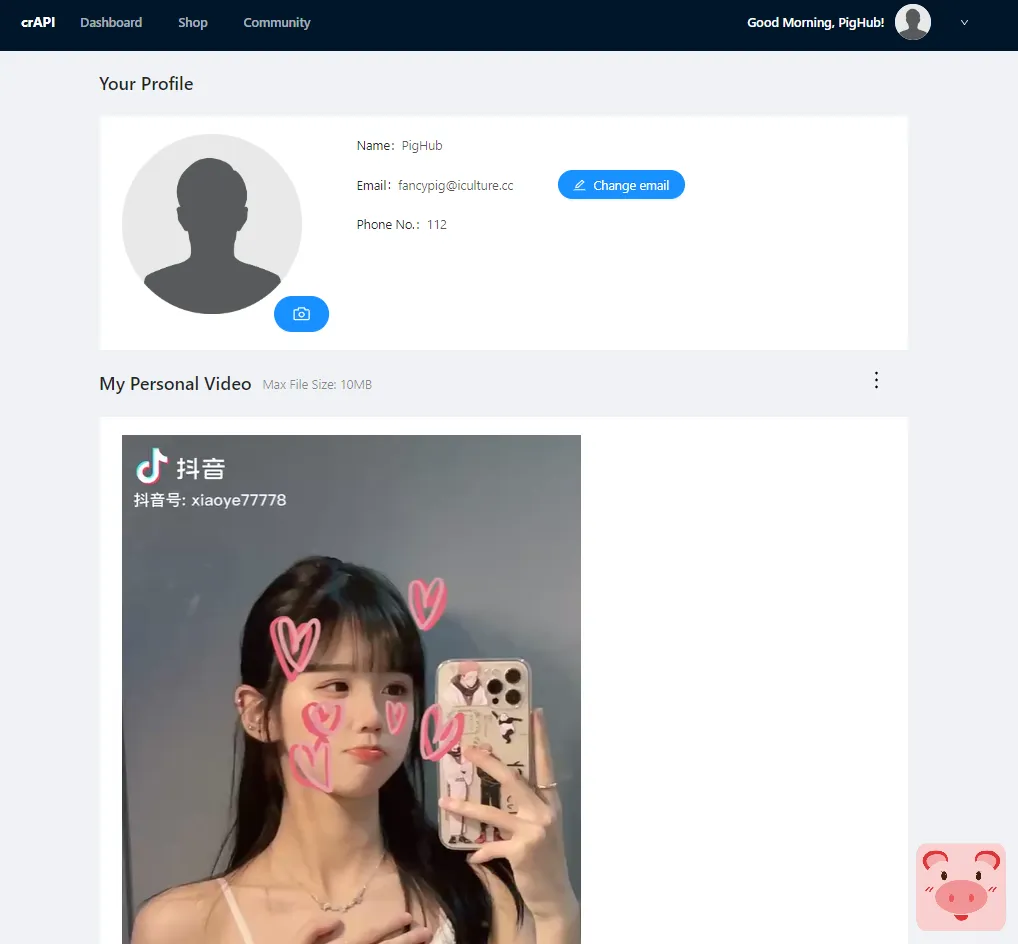Click the Max File Size: 10MB note

point(317,384)
